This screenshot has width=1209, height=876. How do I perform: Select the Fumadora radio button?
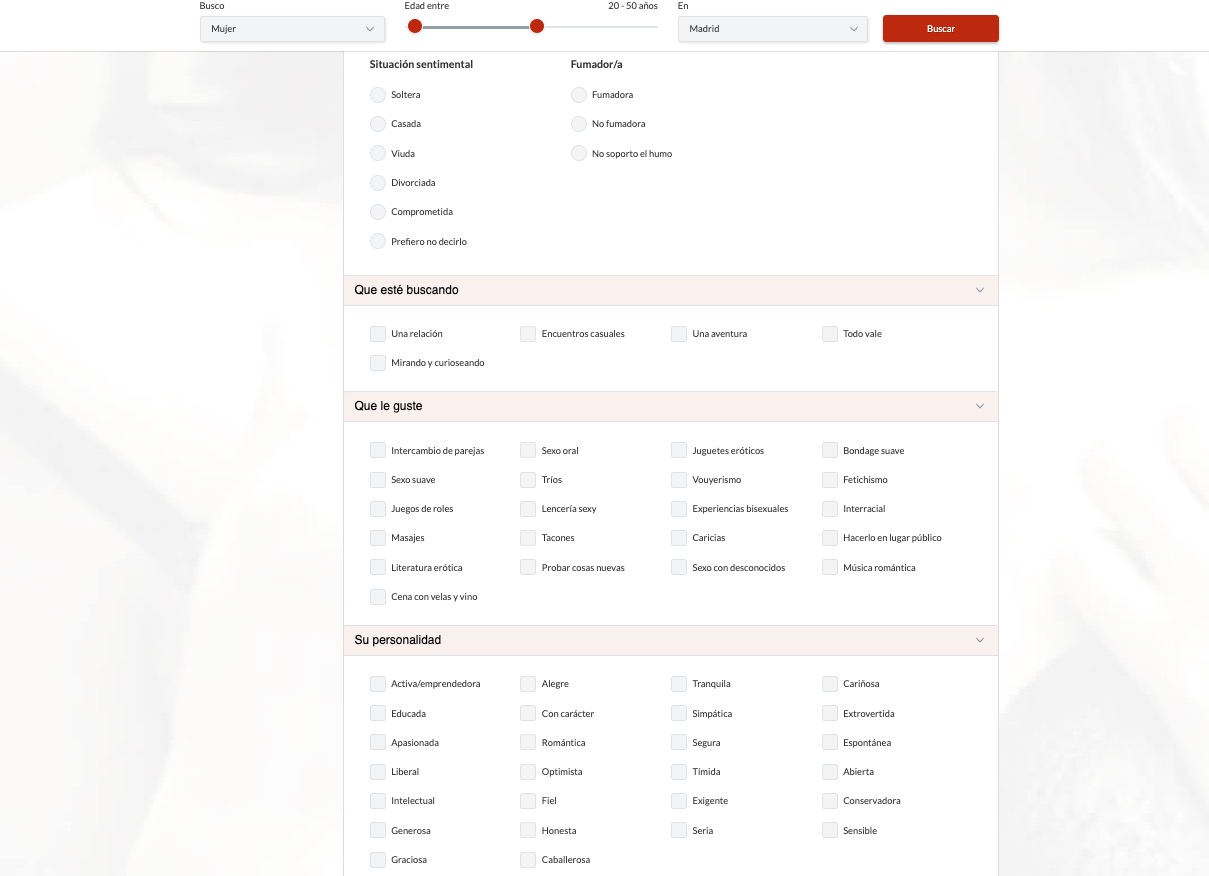click(579, 95)
